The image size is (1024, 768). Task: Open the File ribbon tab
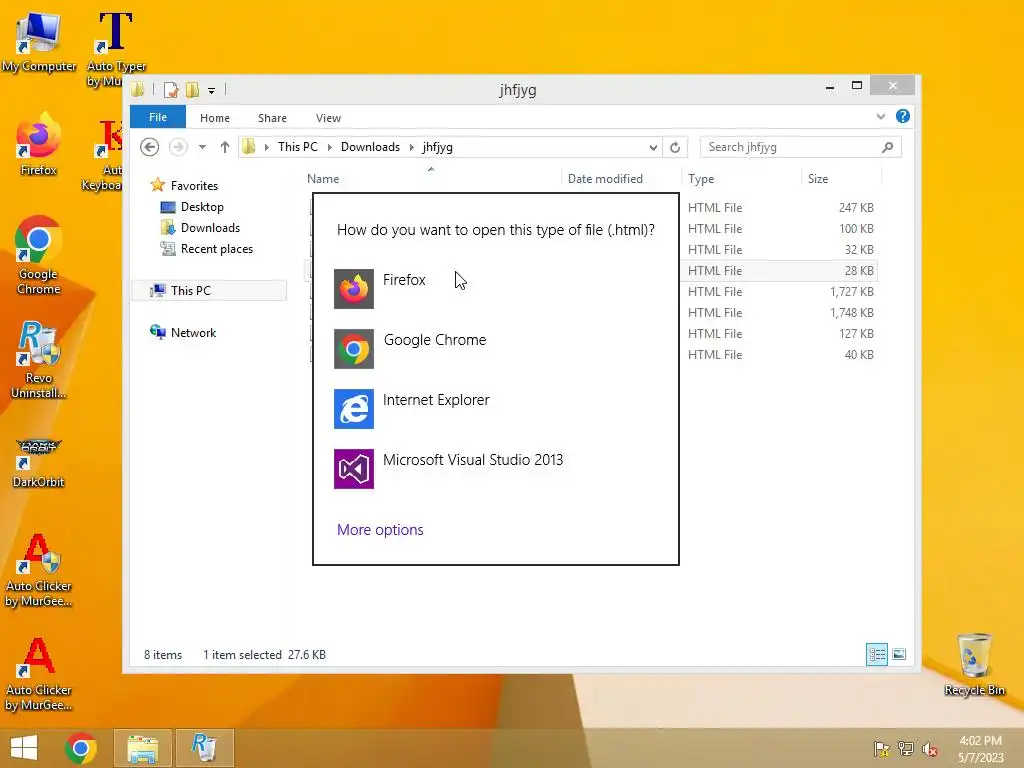coord(157,117)
